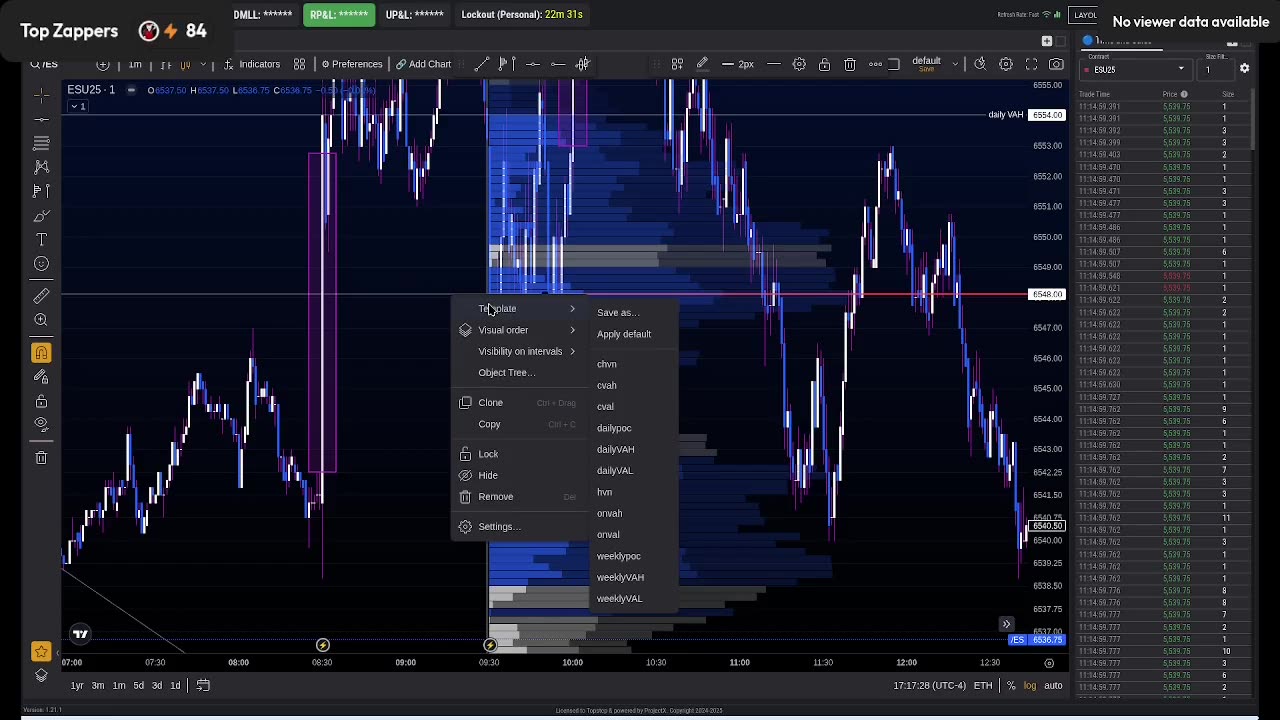Screen dimensions: 1280x720
Task: Open the drawing template grid icon
Action: point(677,64)
